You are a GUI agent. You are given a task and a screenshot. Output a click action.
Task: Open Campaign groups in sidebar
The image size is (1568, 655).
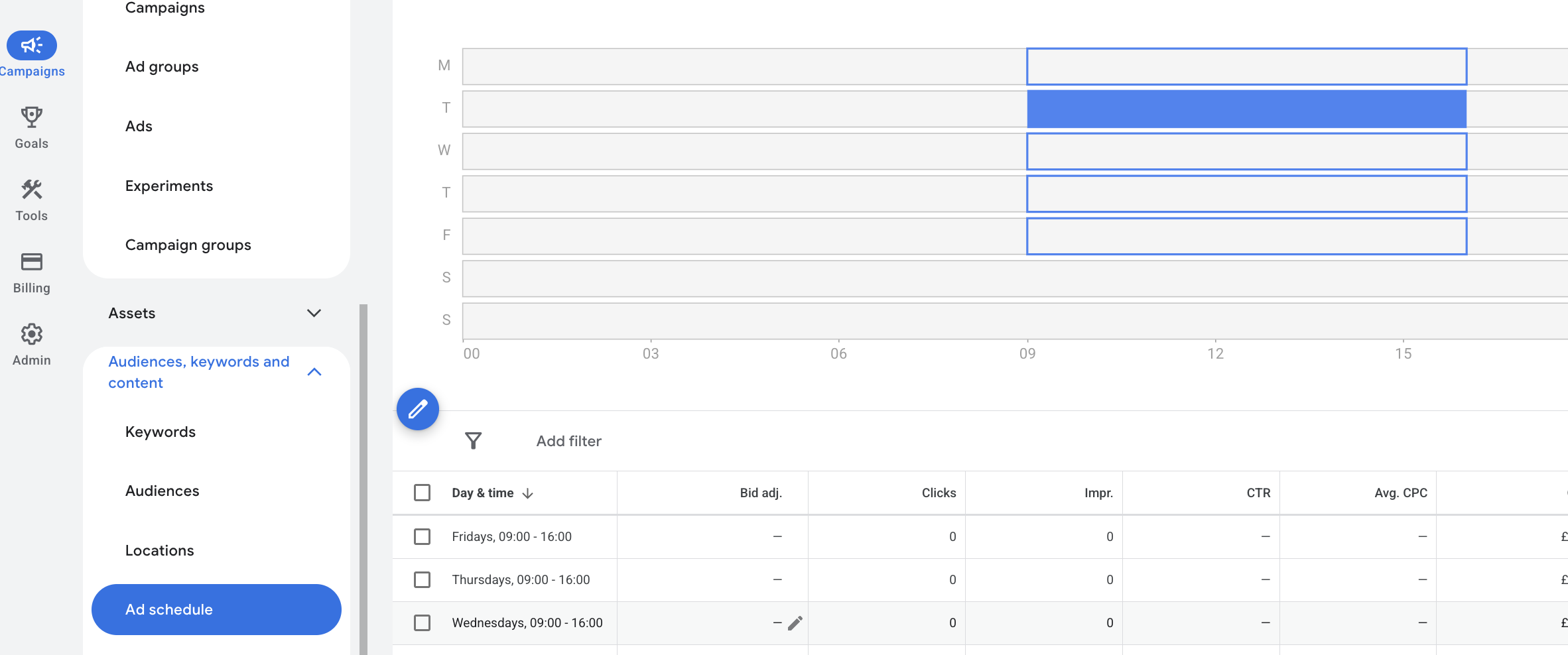(188, 245)
